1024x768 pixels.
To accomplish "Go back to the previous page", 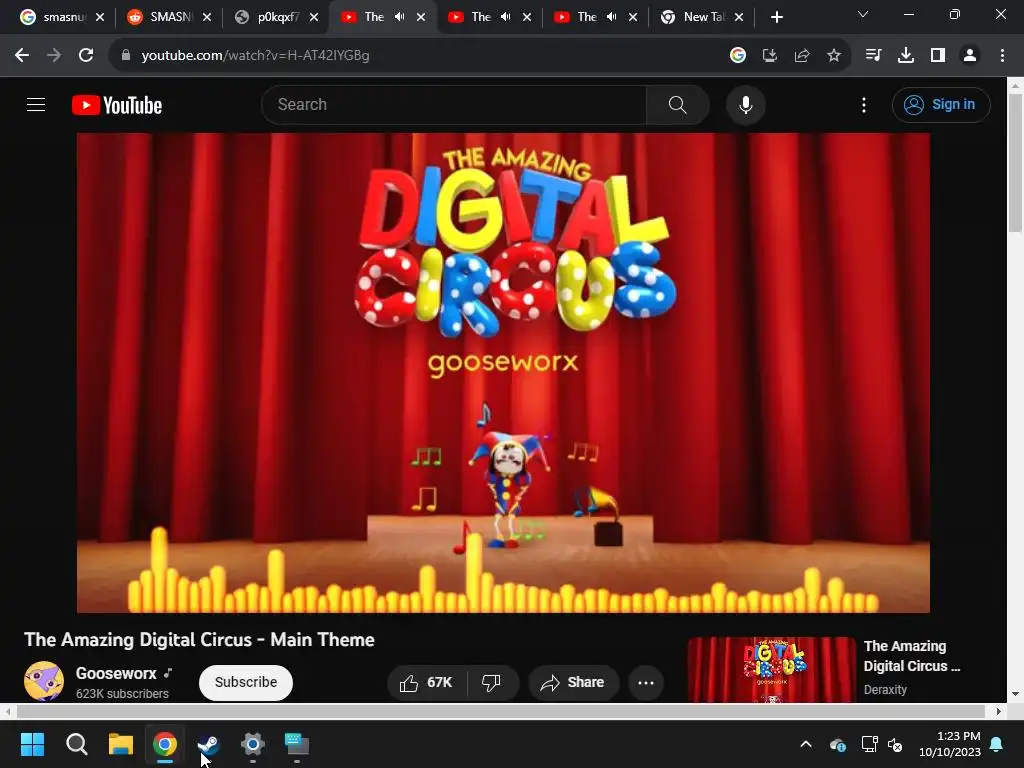I will pos(22,56).
